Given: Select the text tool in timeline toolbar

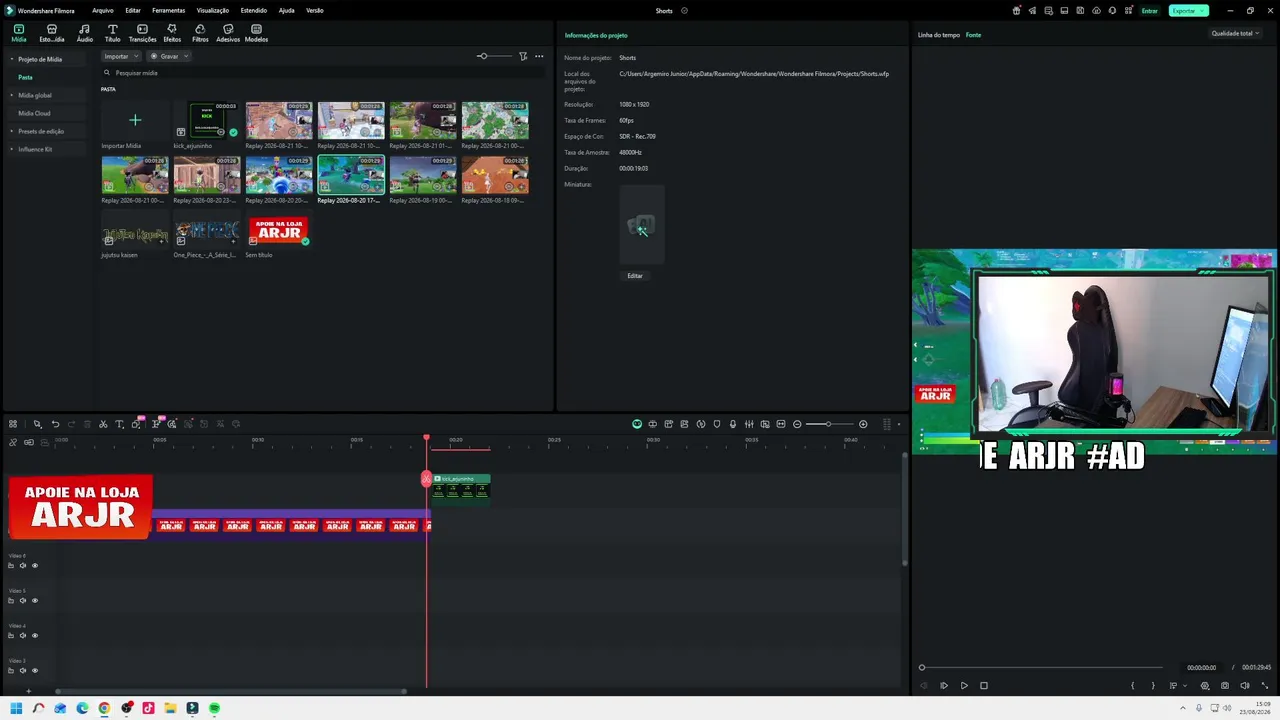Looking at the screenshot, I should click(x=119, y=424).
